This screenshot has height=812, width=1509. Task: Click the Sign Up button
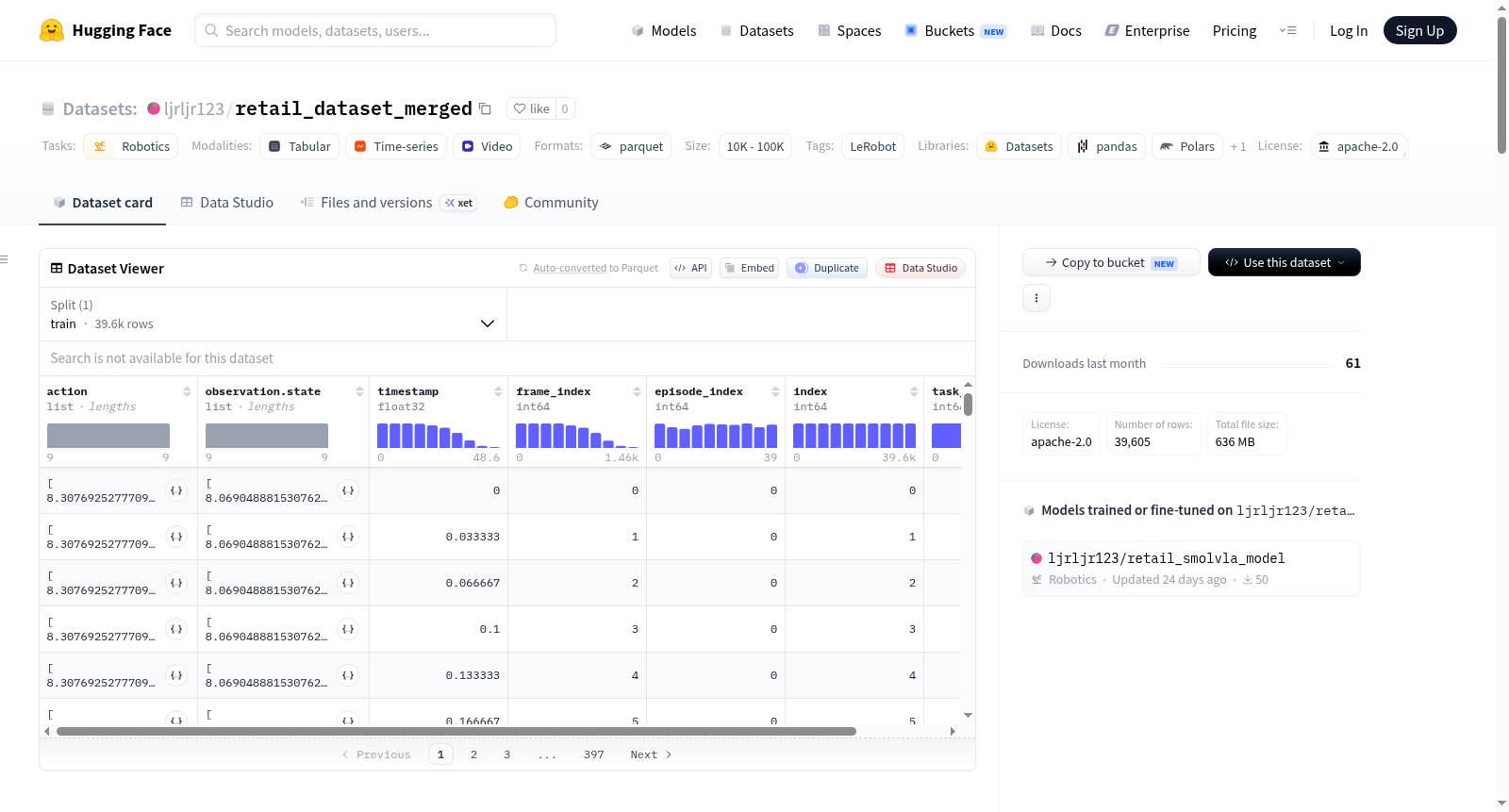click(1419, 30)
